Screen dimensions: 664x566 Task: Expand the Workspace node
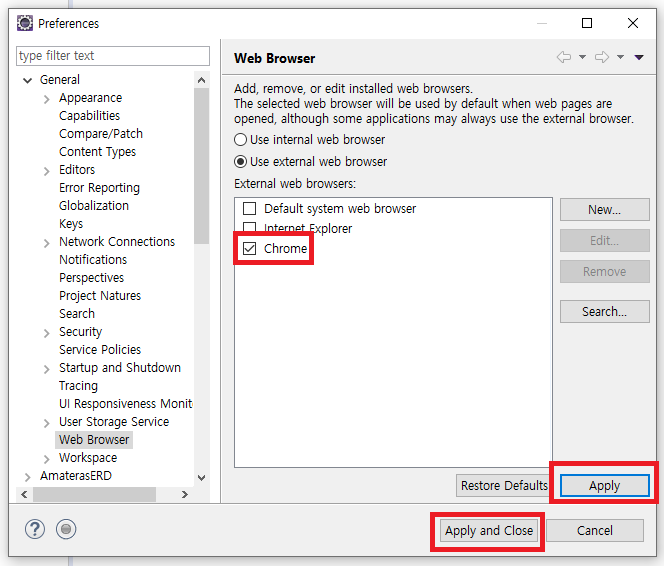point(47,459)
